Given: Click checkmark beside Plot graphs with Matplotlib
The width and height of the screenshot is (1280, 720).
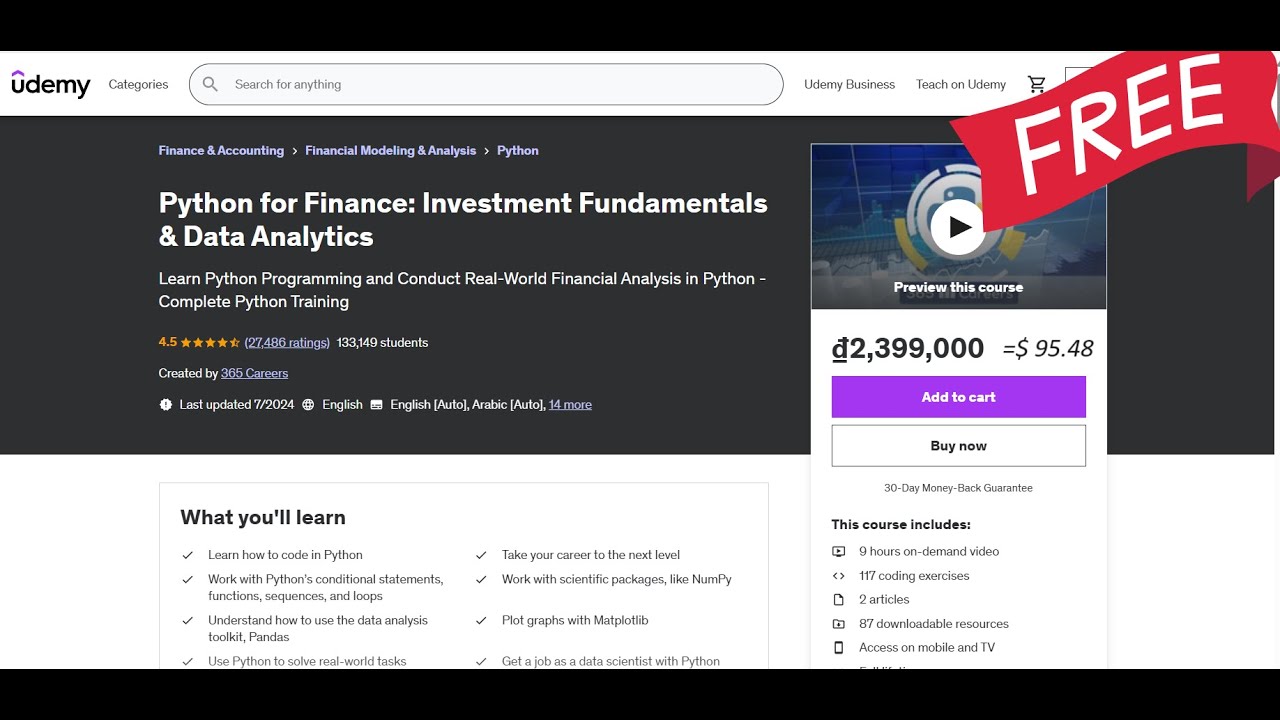Looking at the screenshot, I should point(481,621).
